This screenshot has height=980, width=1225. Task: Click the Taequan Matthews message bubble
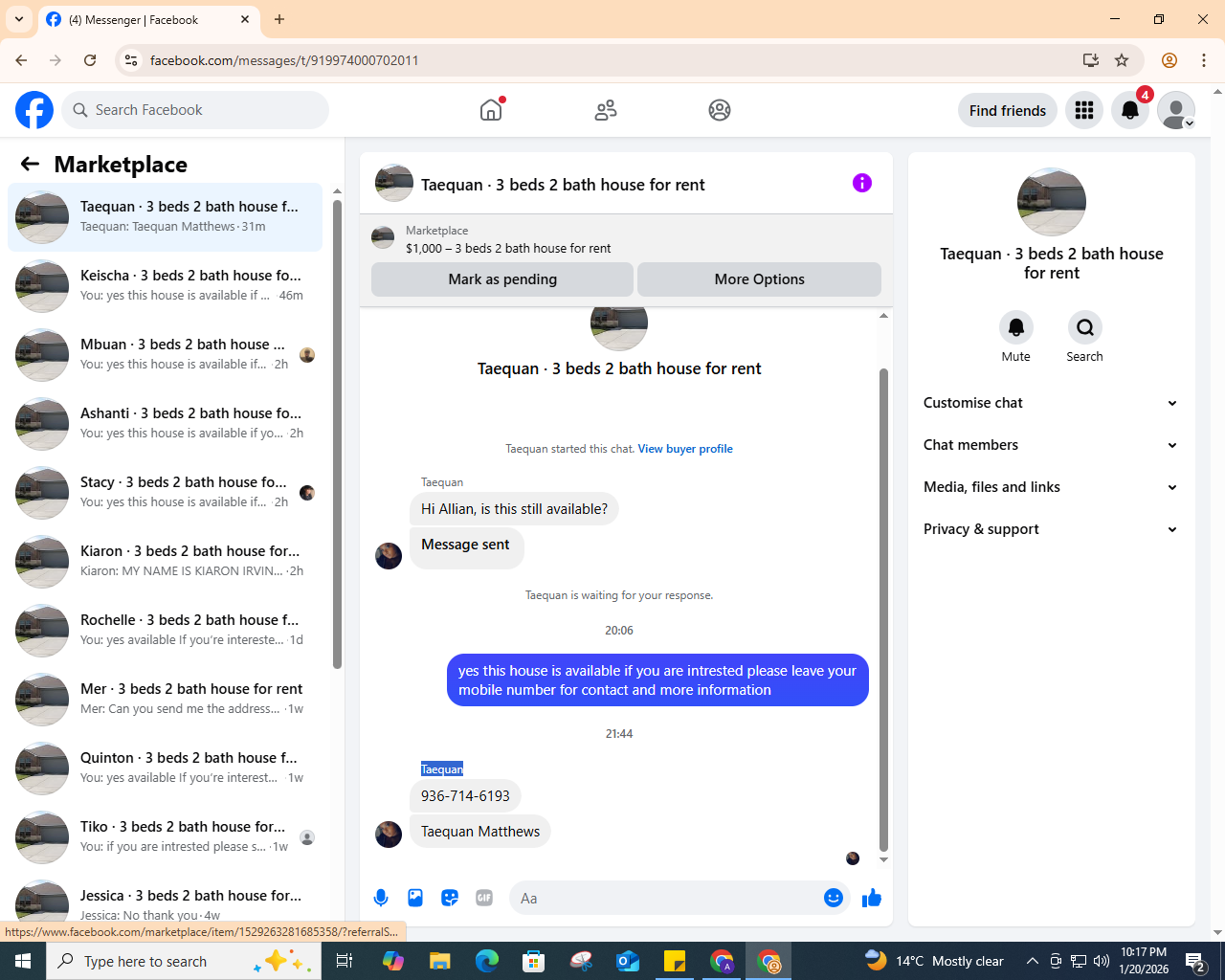[x=480, y=832]
